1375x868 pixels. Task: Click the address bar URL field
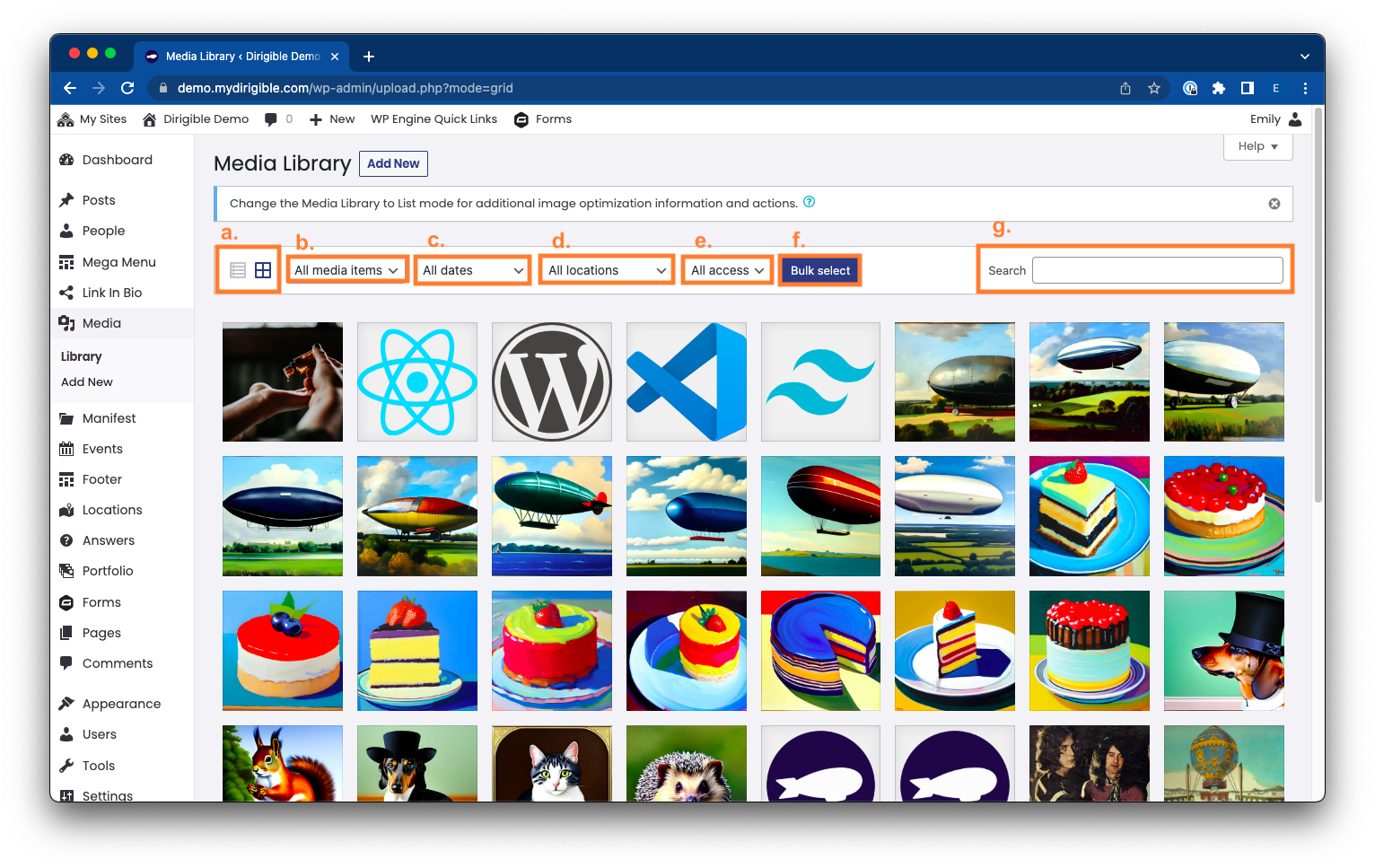(x=628, y=88)
